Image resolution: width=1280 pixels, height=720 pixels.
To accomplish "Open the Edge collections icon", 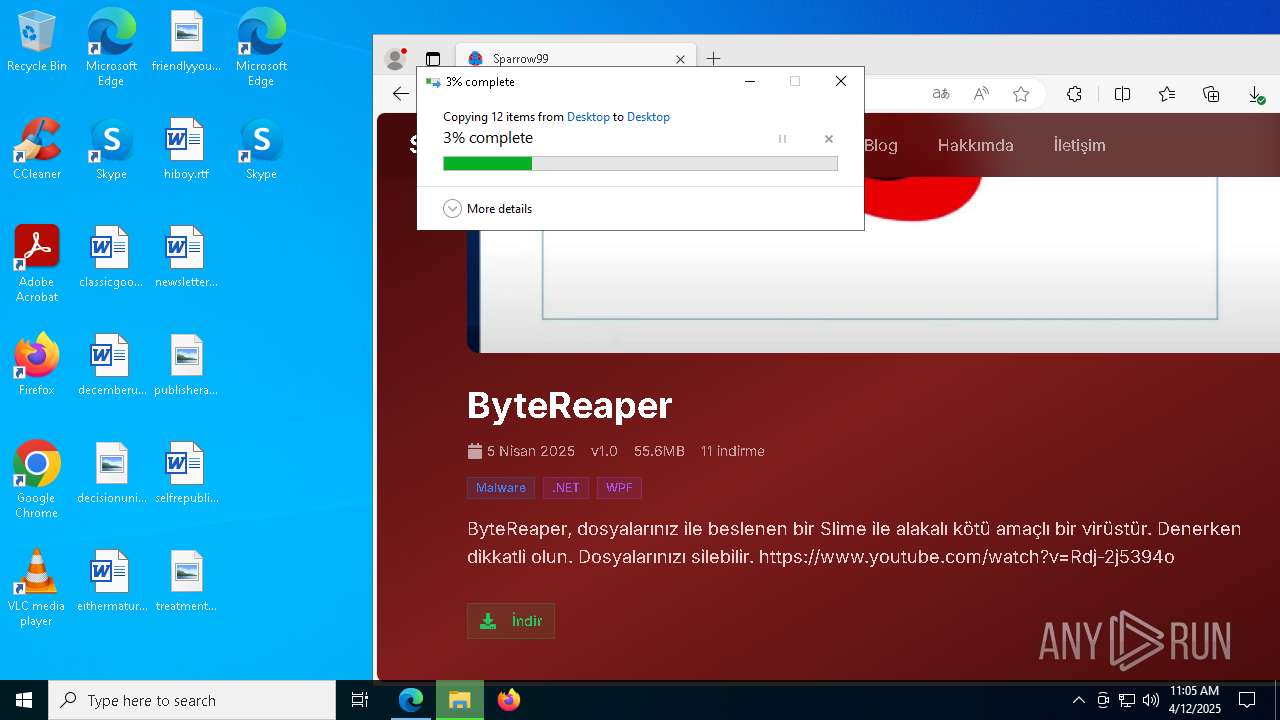I will pos(1211,94).
